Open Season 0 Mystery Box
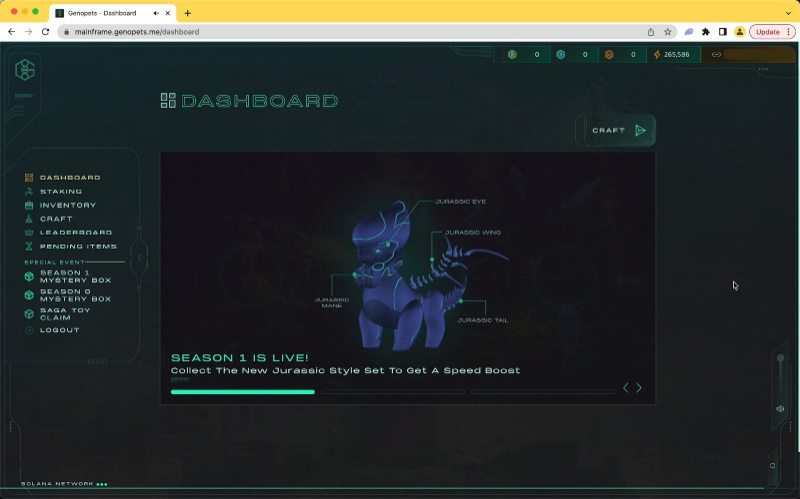Image resolution: width=800 pixels, height=499 pixels. pyautogui.click(x=76, y=295)
